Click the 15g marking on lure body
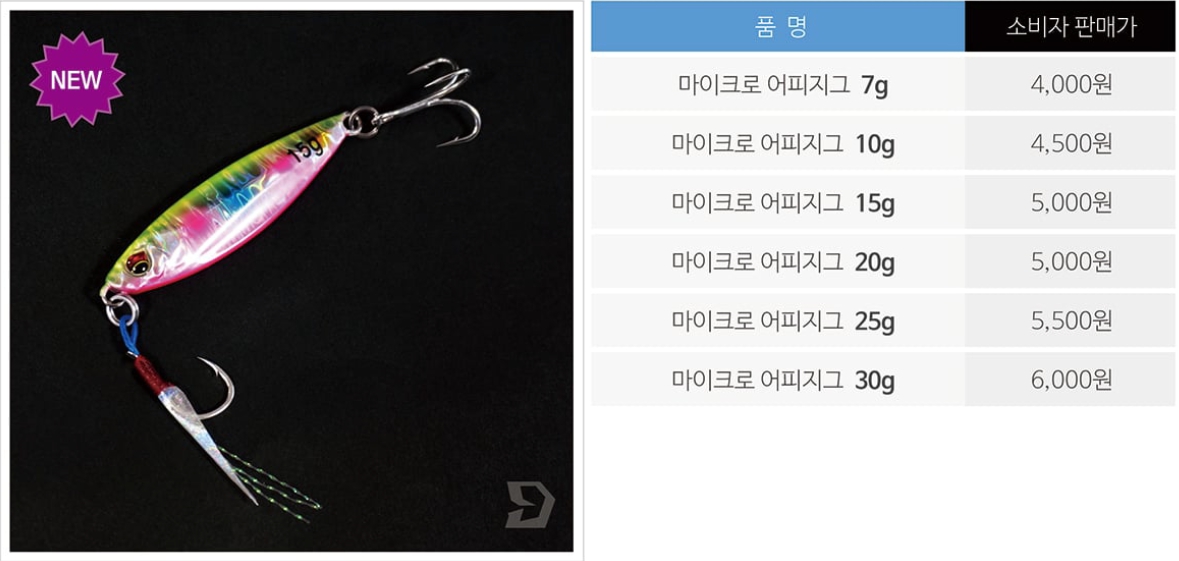1179x561 pixels. 306,147
